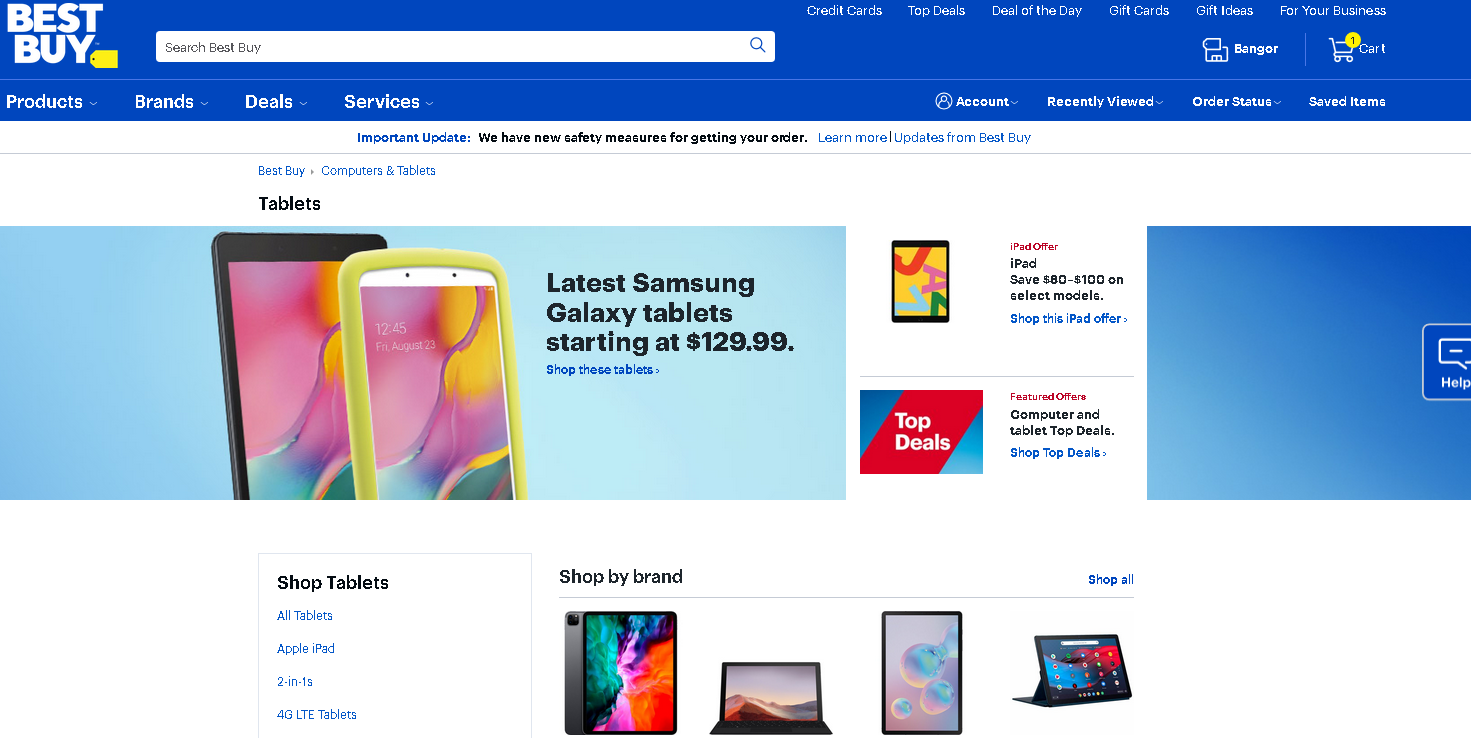Open the Help chat icon
Image resolution: width=1471 pixels, height=738 pixels.
(1452, 353)
